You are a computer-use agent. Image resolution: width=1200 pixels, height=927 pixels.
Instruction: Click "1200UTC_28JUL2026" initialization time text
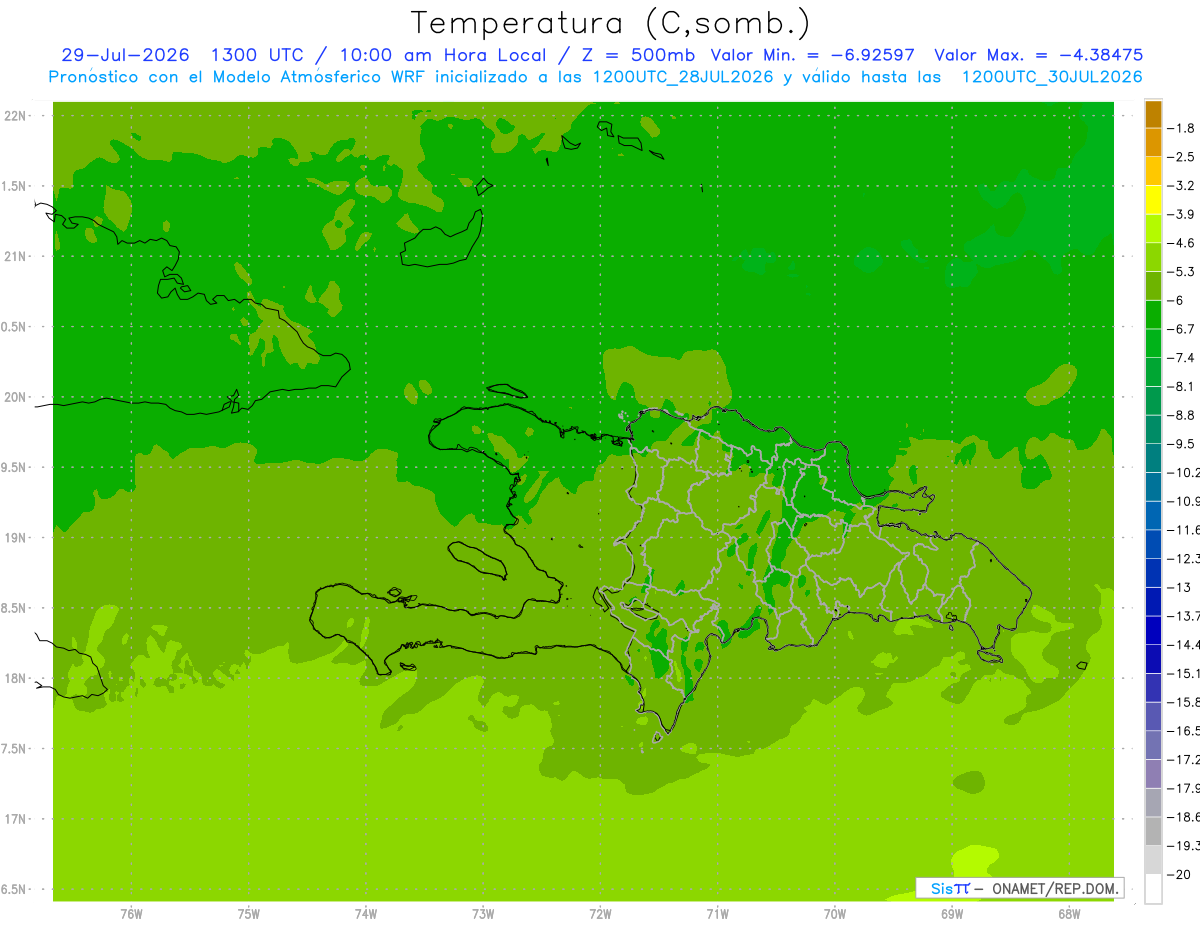tap(682, 77)
